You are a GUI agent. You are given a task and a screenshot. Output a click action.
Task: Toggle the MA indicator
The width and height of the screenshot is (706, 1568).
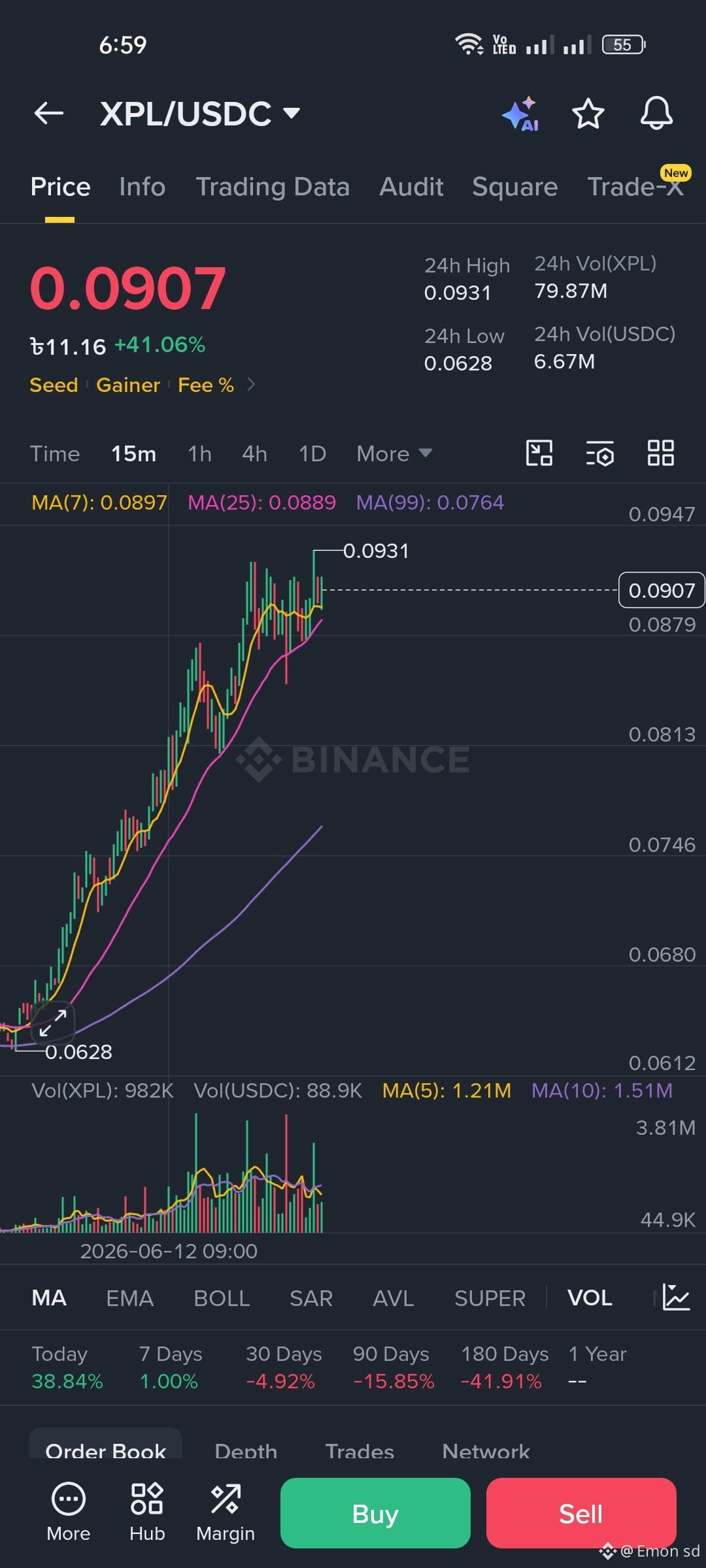coord(49,1298)
